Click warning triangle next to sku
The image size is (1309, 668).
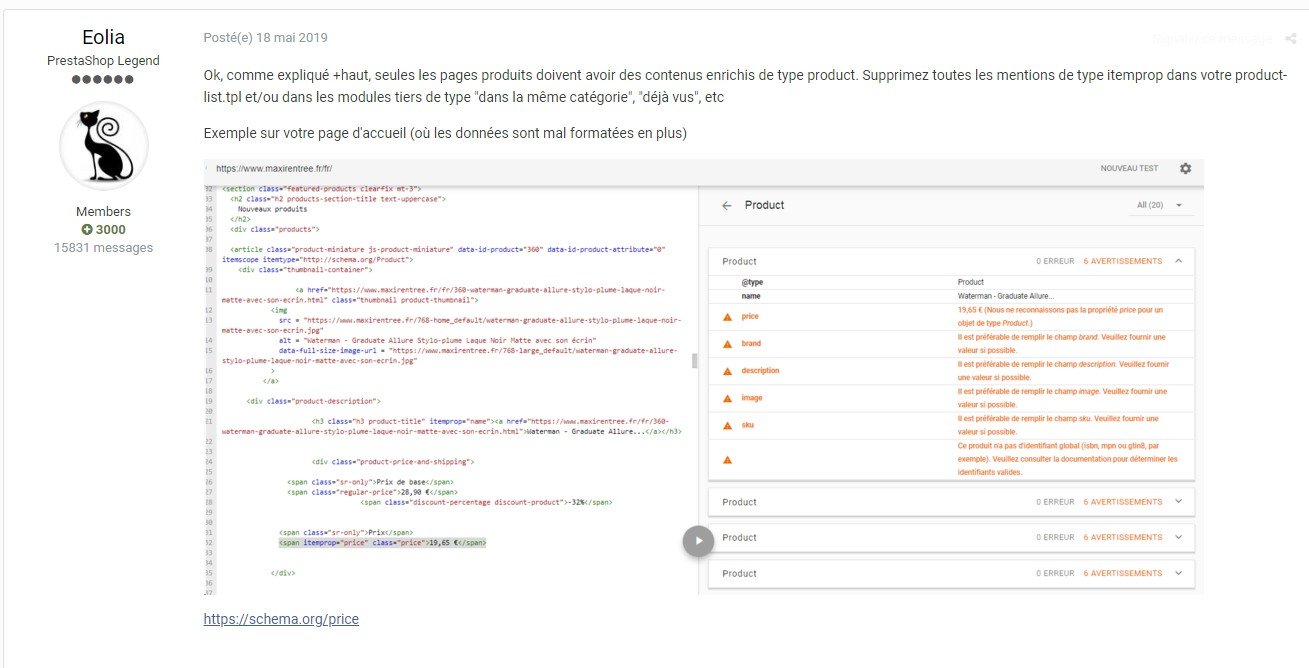pos(727,426)
